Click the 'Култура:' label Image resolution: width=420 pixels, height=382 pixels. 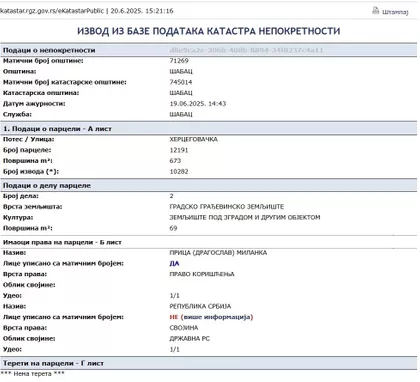(18, 217)
